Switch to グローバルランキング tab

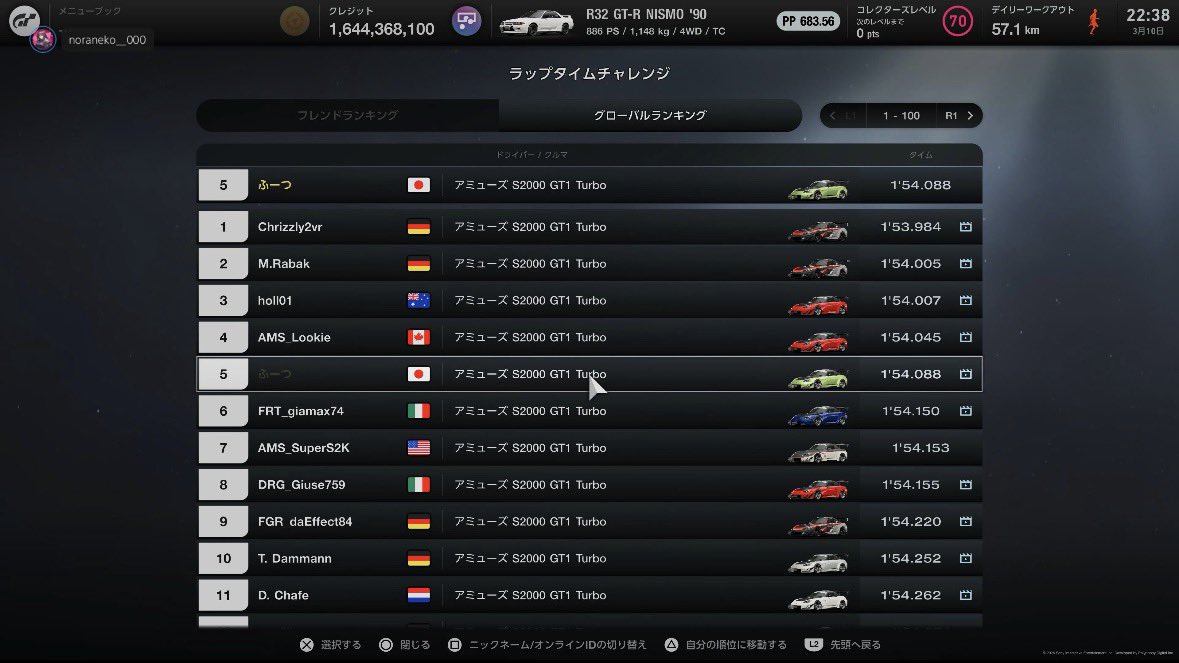[x=650, y=115]
